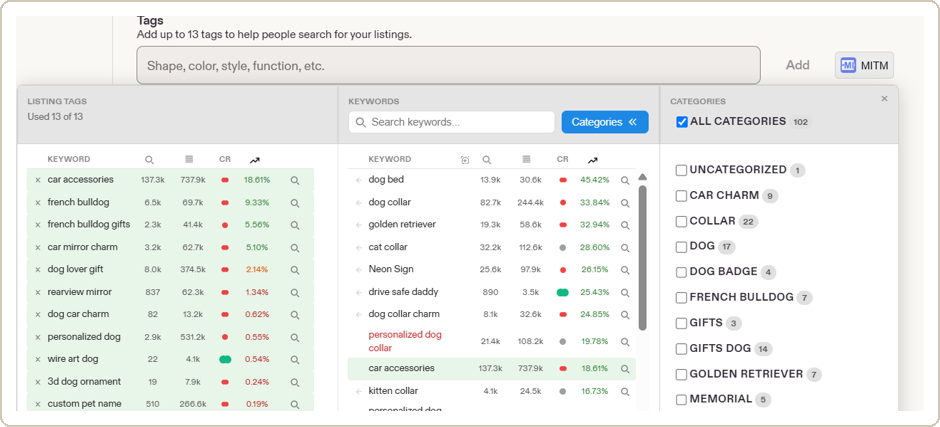
Task: Add cat collar keyword with arrow
Action: pos(358,247)
